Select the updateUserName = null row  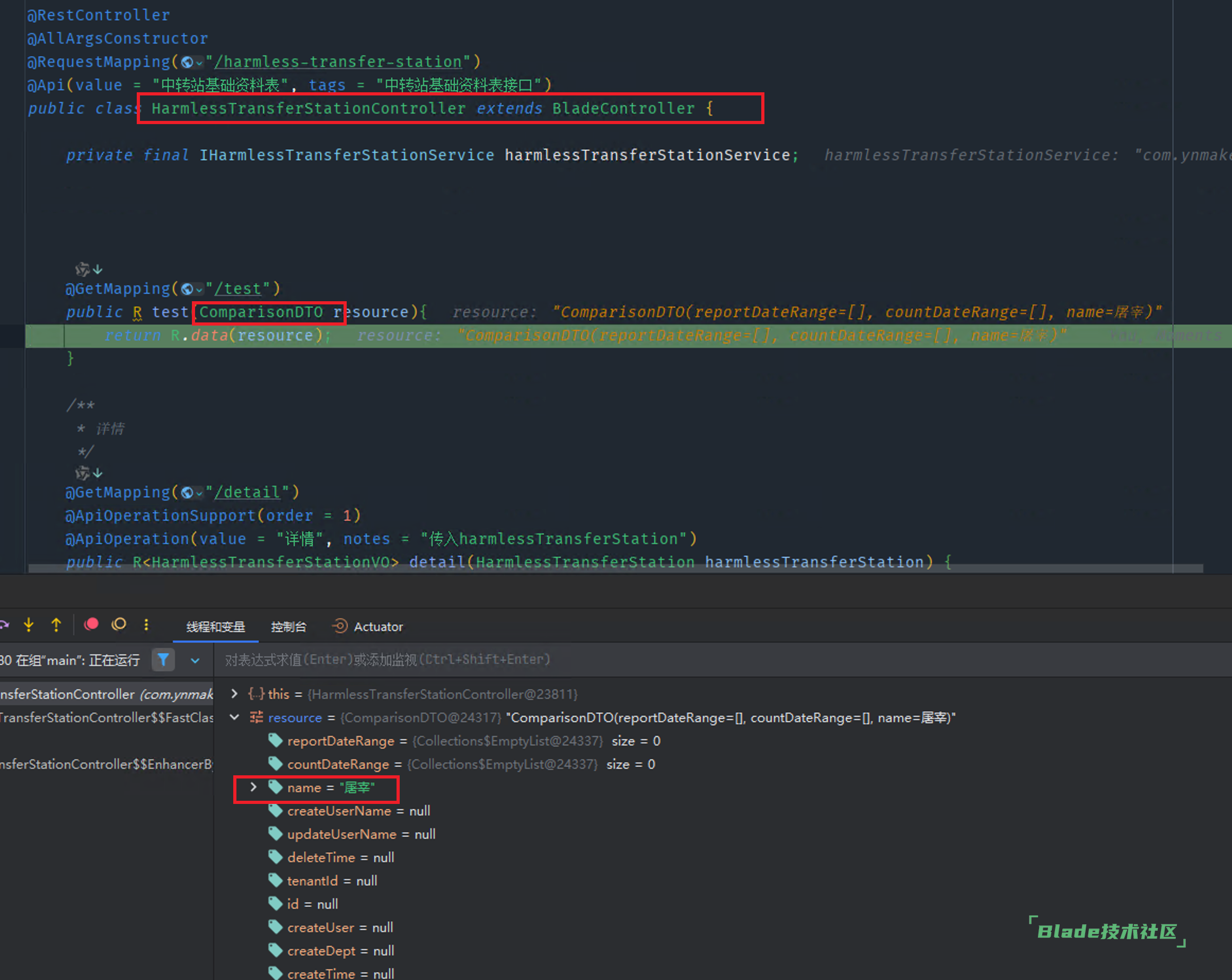(723, 834)
